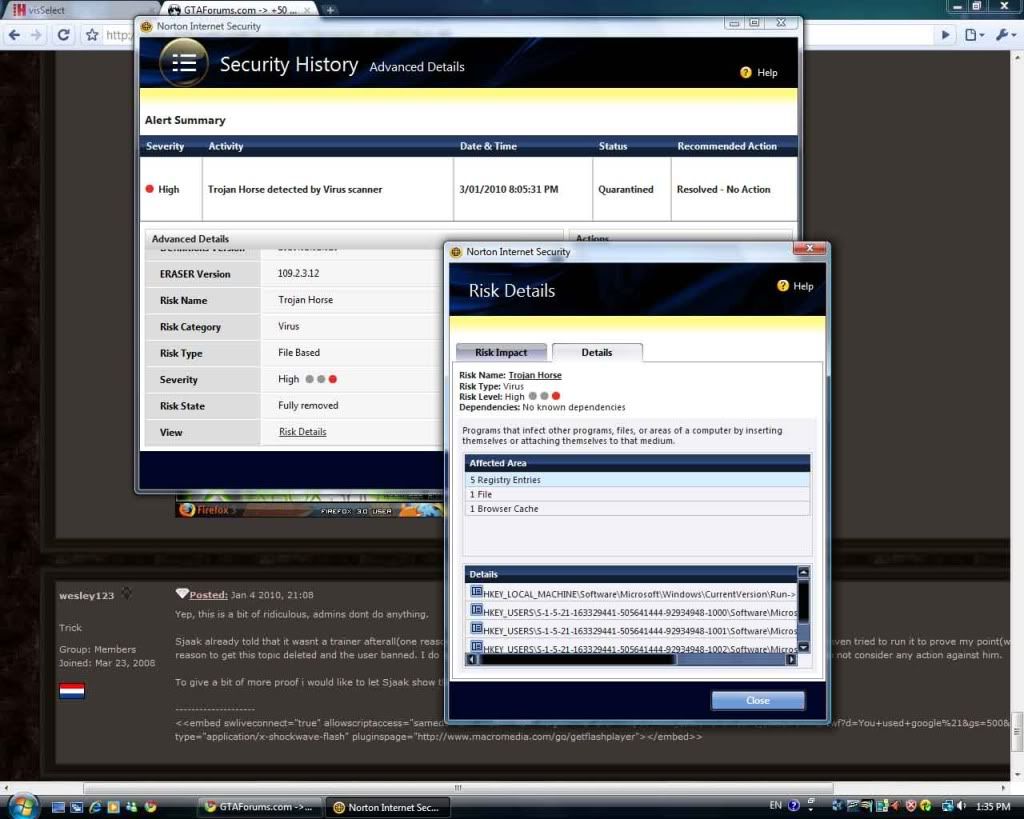Image resolution: width=1024 pixels, height=819 pixels.
Task: Select the 1 File affected area row
Action: [x=637, y=494]
